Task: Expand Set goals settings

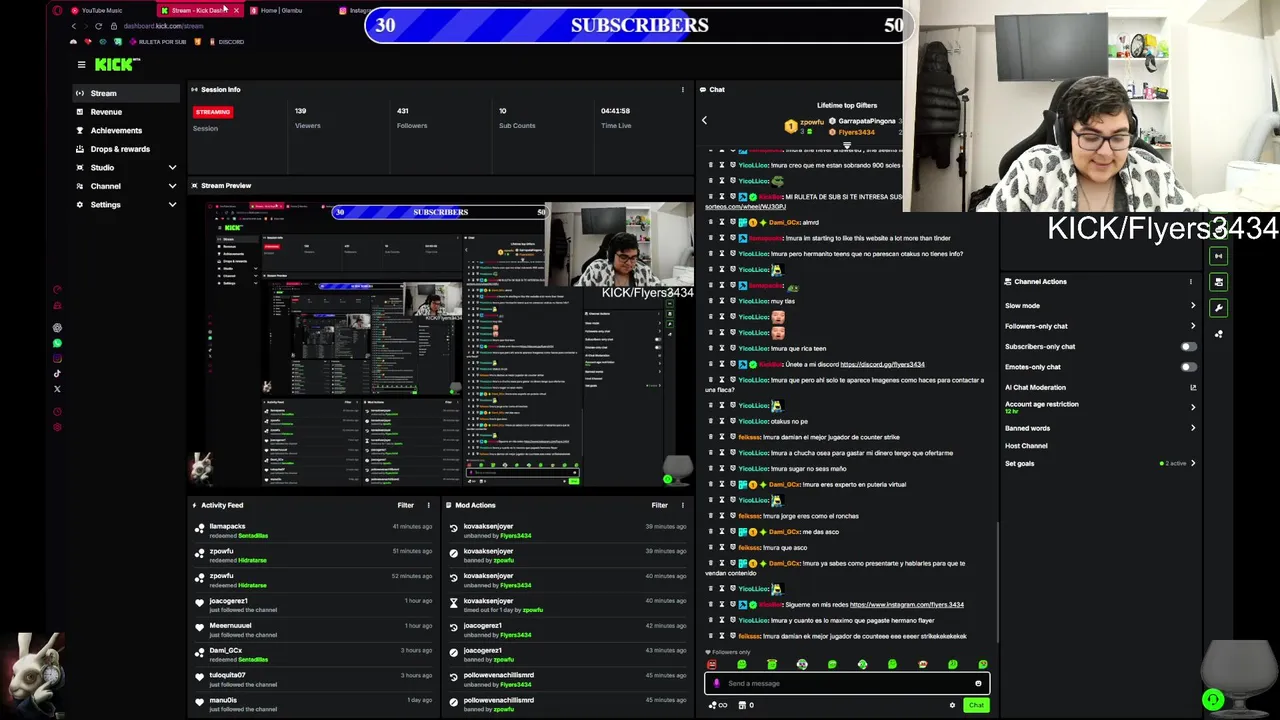Action: click(1193, 463)
